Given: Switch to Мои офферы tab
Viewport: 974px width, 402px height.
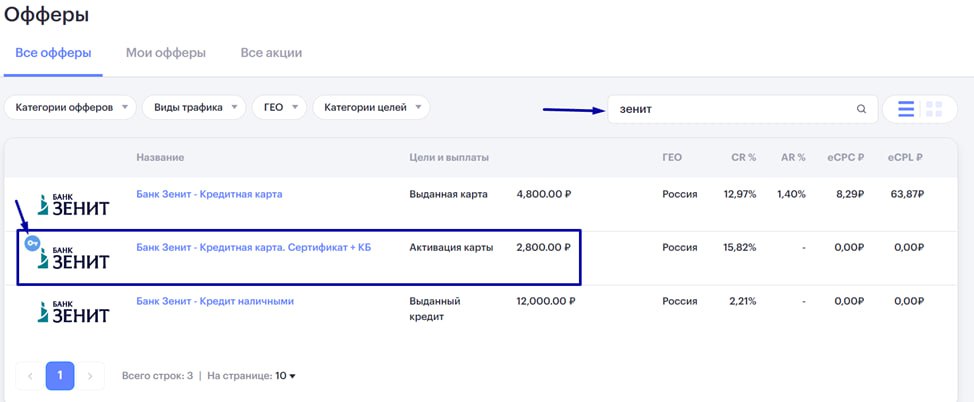Looking at the screenshot, I should tap(166, 53).
